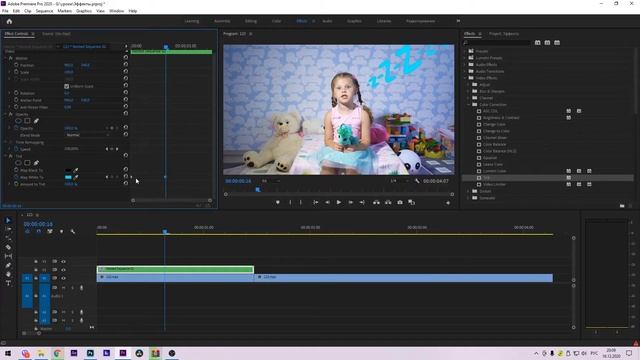This screenshot has width=640, height=360.
Task: Click the eyedropper for Map Black To
Action: click(76, 170)
